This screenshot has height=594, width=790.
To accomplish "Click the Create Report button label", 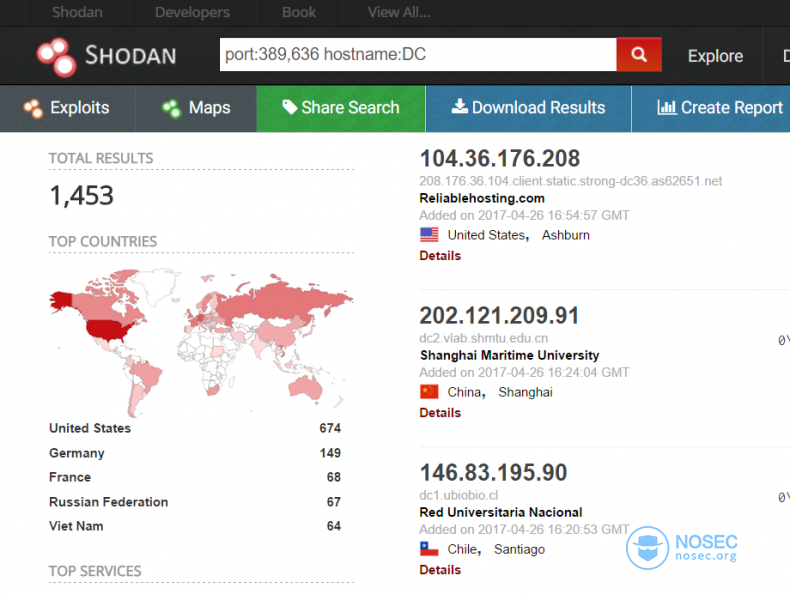I will tap(732, 107).
